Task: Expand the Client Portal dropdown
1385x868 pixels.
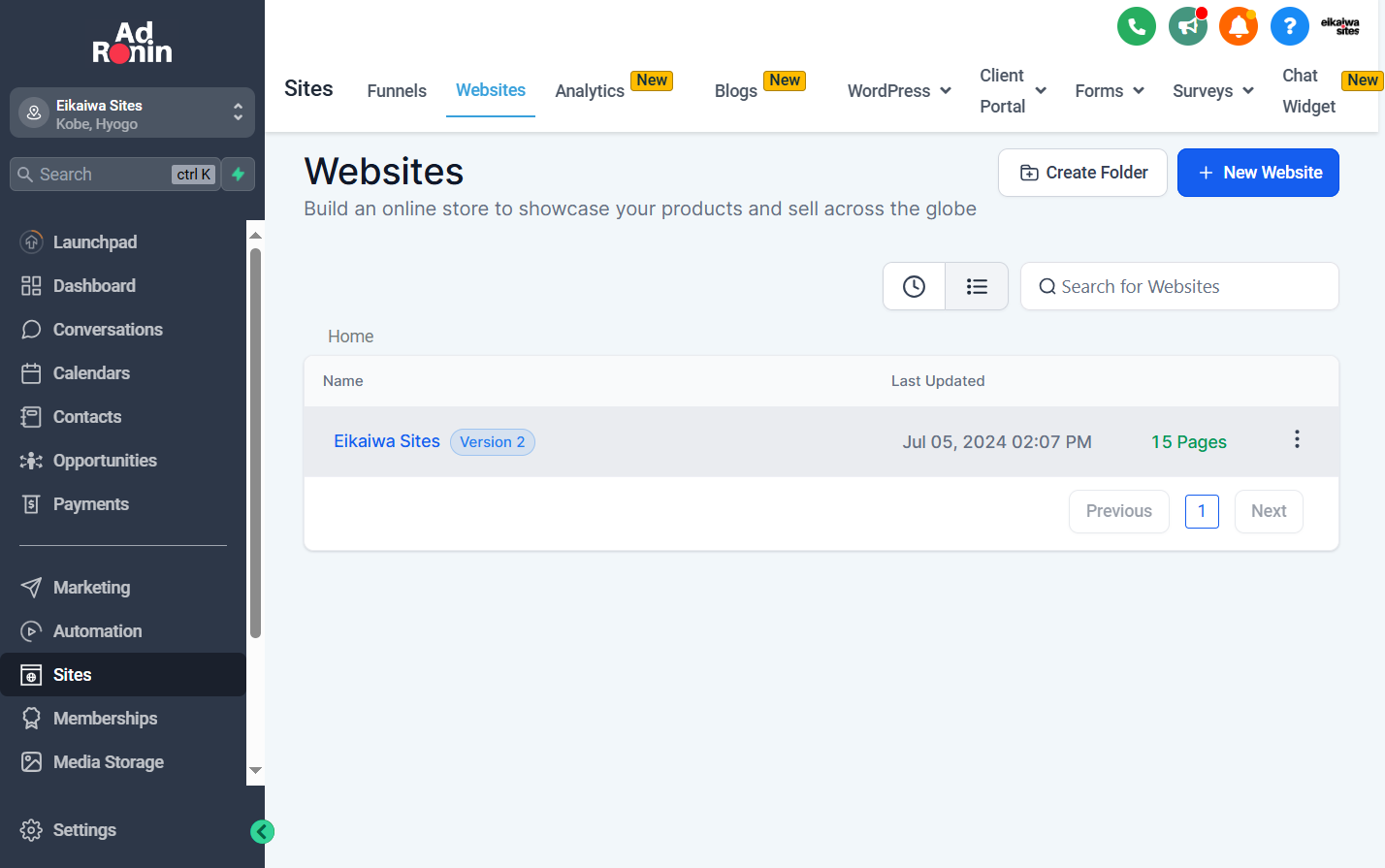Action: pyautogui.click(x=1013, y=91)
